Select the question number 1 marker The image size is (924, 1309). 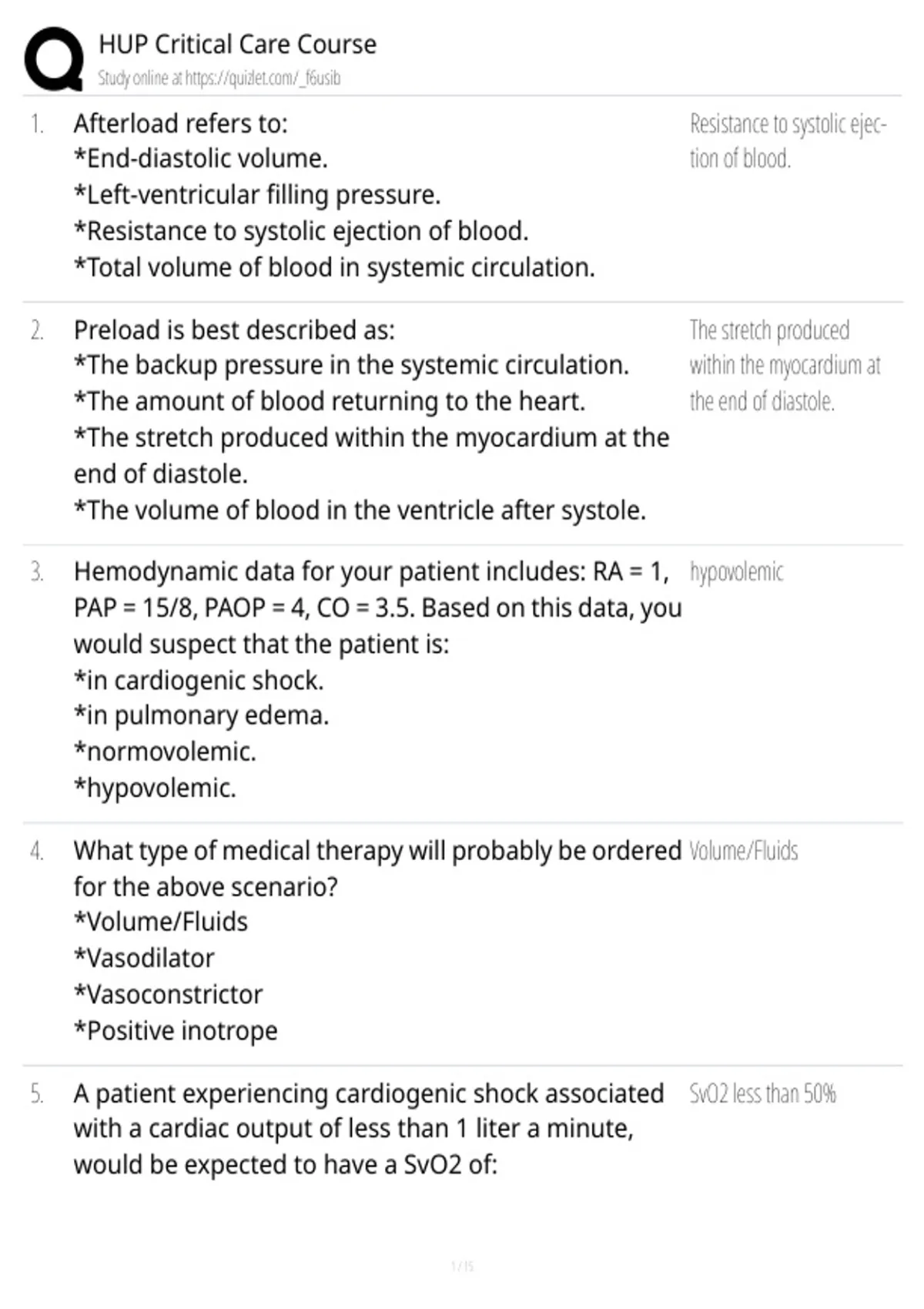click(x=36, y=124)
